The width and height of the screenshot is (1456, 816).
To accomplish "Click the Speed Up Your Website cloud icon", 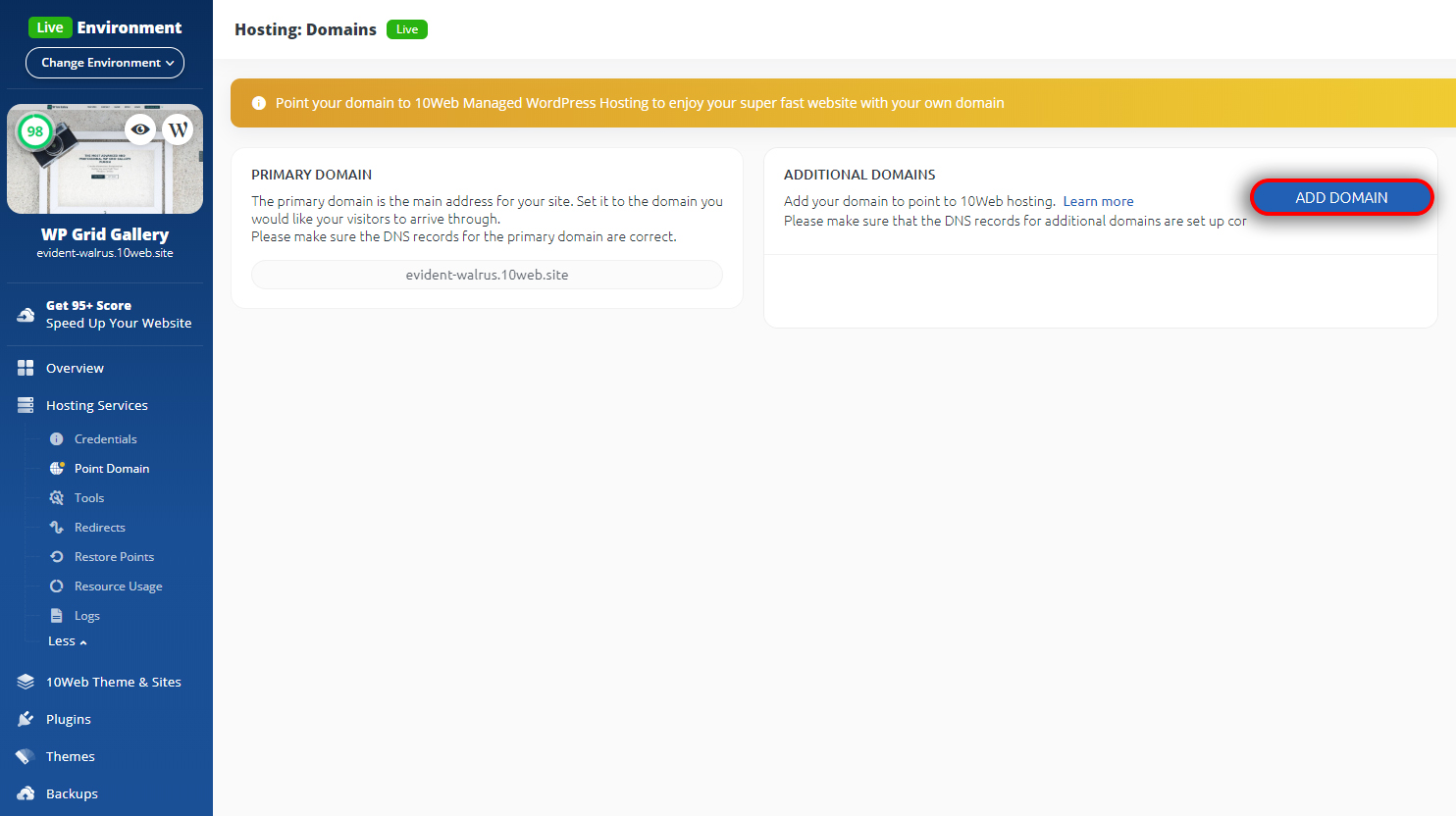I will click(26, 315).
